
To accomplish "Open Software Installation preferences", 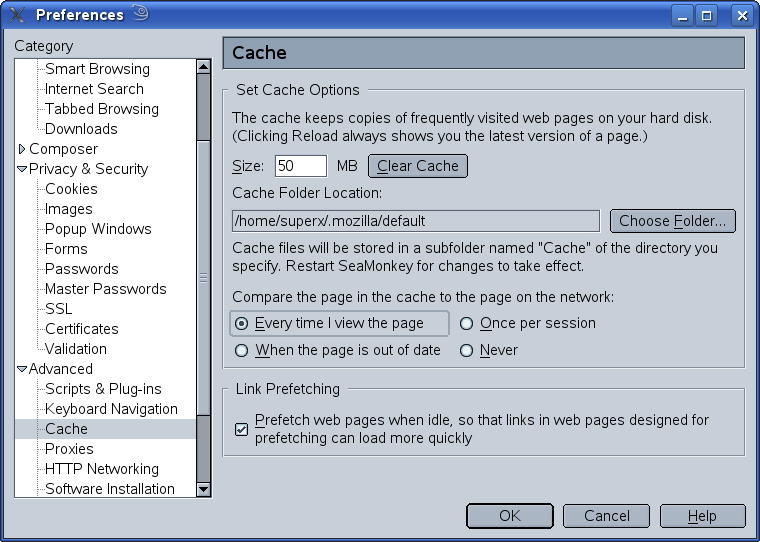I will tap(110, 489).
